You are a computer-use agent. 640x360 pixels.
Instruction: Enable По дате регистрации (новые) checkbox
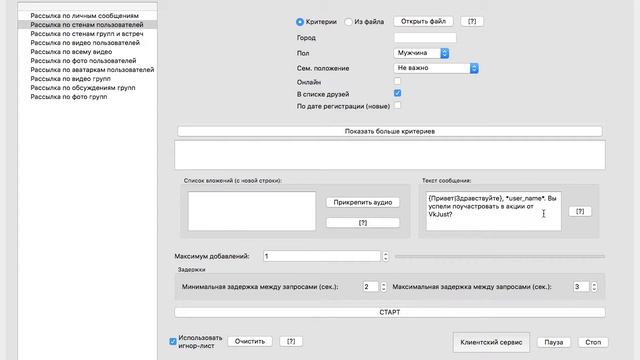[398, 105]
